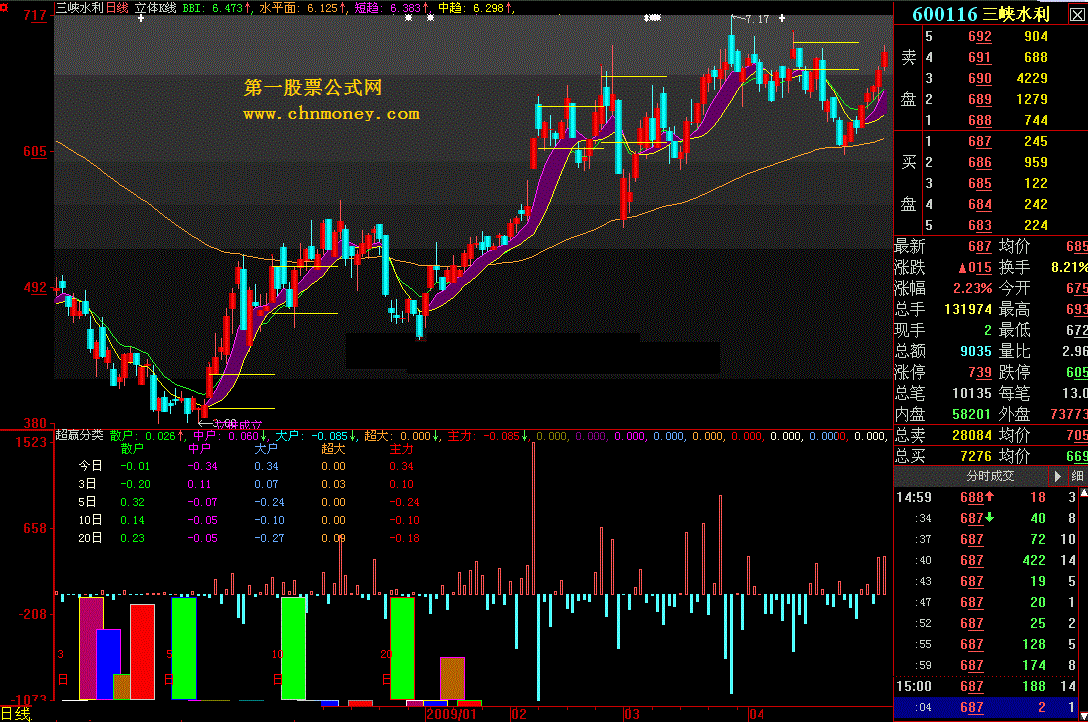The width and height of the screenshot is (1088, 722).
Task: Click the 2009/01 date marker on time axis
Action: coord(452,714)
